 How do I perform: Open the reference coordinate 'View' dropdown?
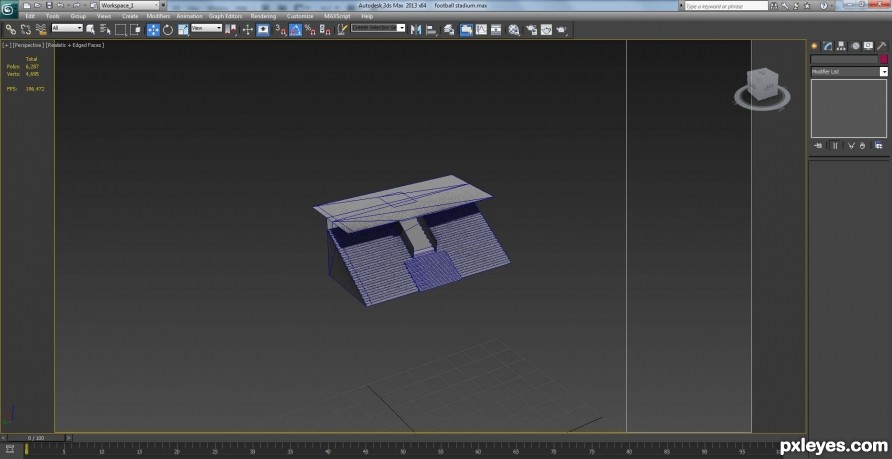(207, 28)
